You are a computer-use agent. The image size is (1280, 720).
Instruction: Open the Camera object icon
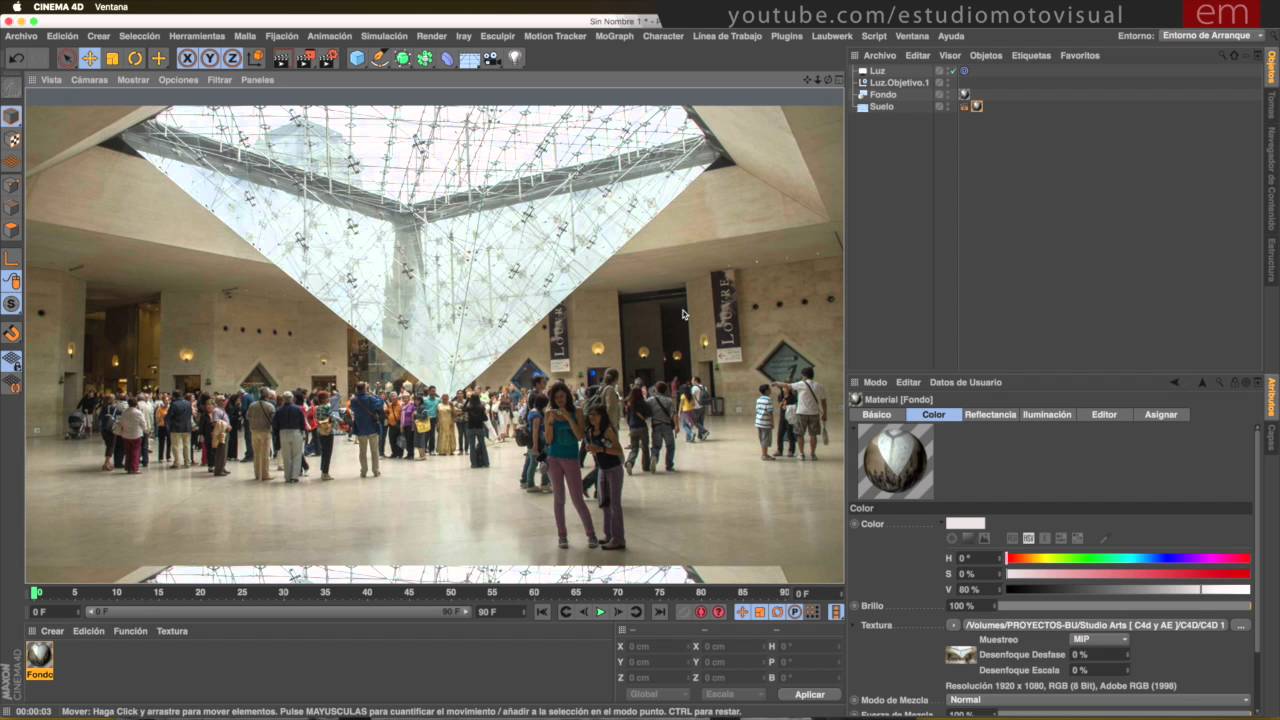(492, 58)
